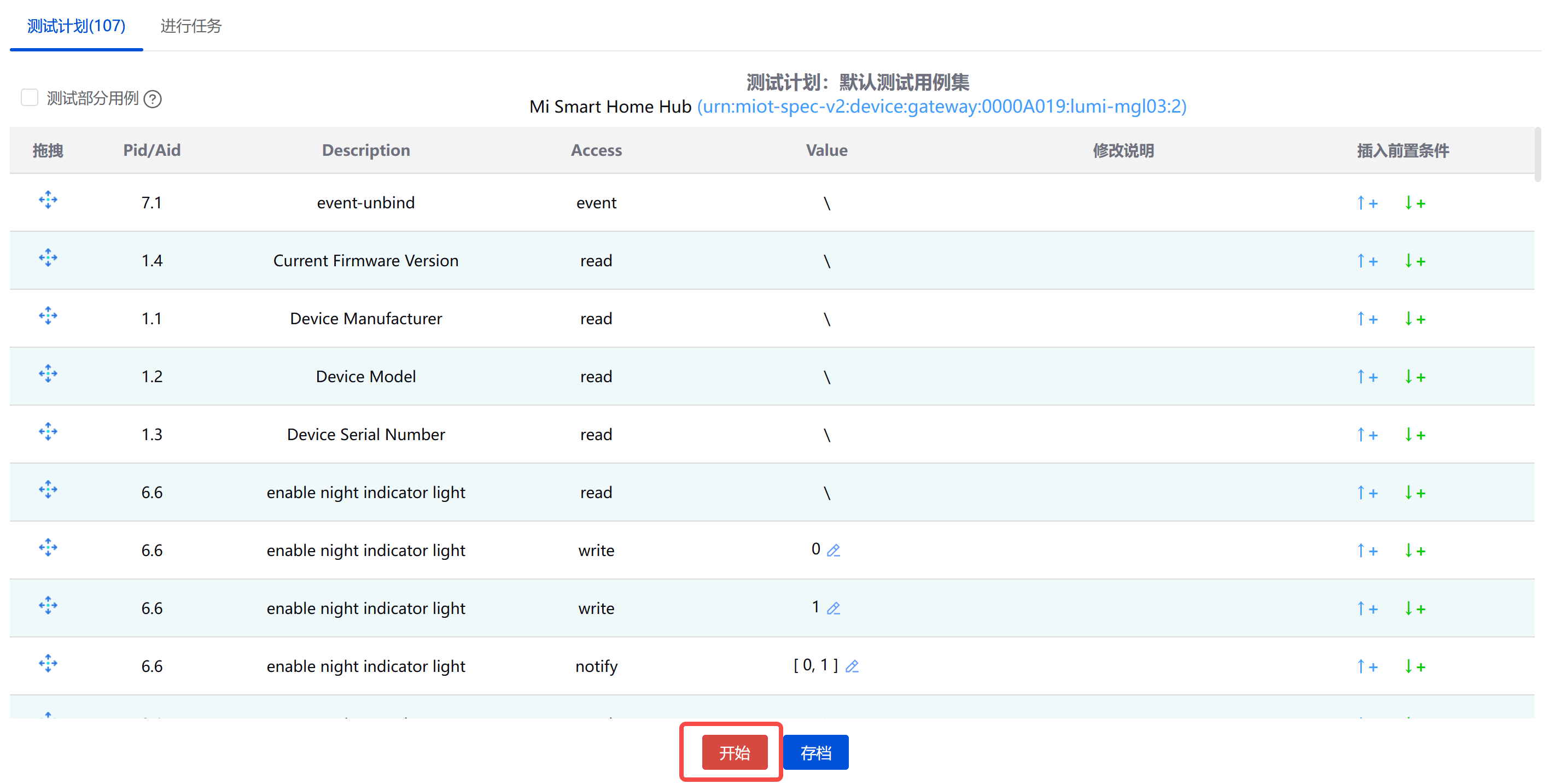Insert precondition below write value 1 row
Screen dimensions: 1550x784
pyautogui.click(x=1414, y=609)
